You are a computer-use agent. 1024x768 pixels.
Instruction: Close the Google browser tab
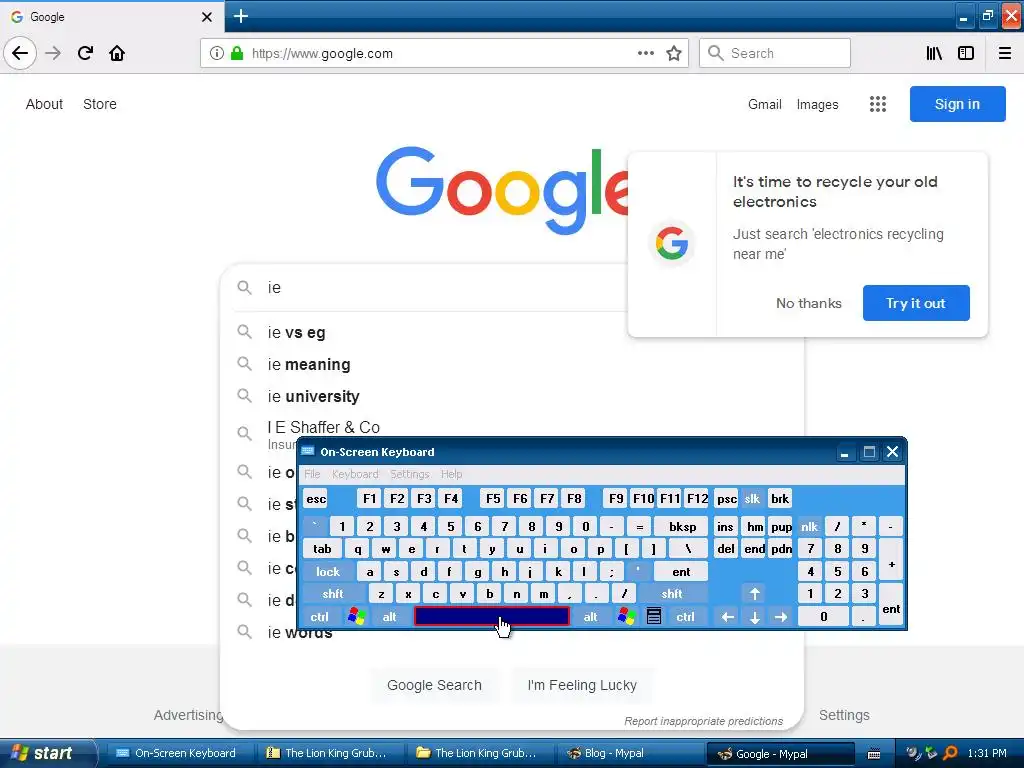pos(206,17)
